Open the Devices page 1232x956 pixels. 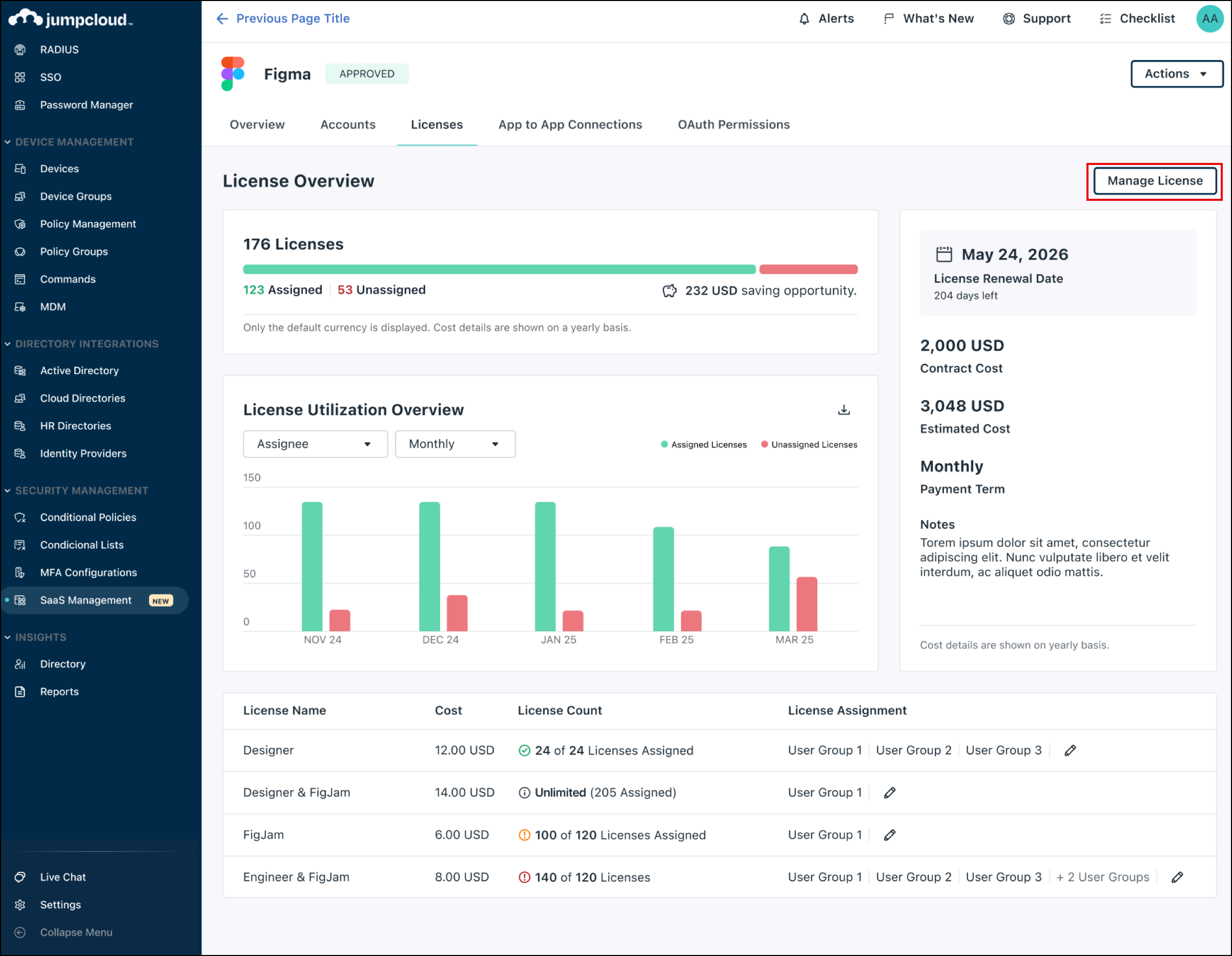pos(59,169)
